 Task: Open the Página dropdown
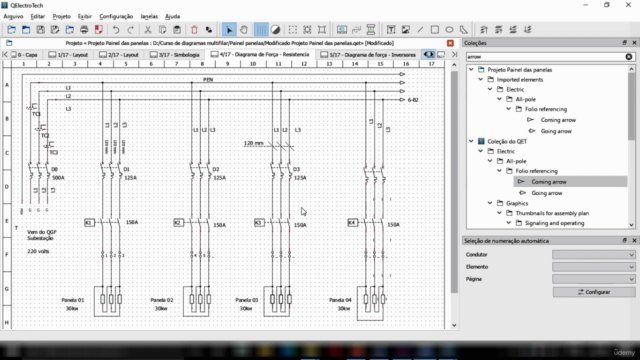(x=593, y=279)
